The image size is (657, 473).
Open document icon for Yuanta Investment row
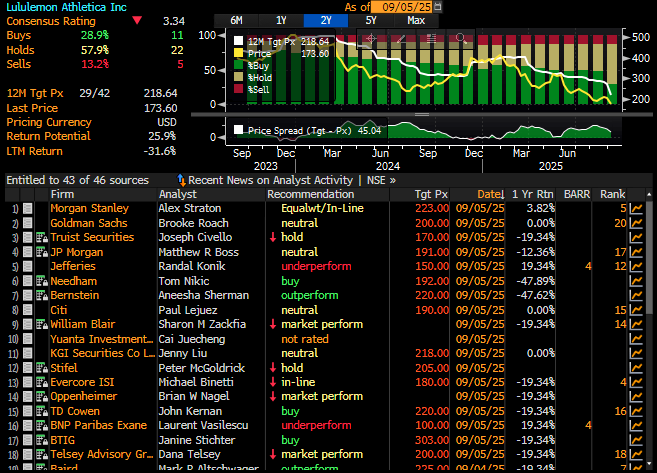pos(28,339)
